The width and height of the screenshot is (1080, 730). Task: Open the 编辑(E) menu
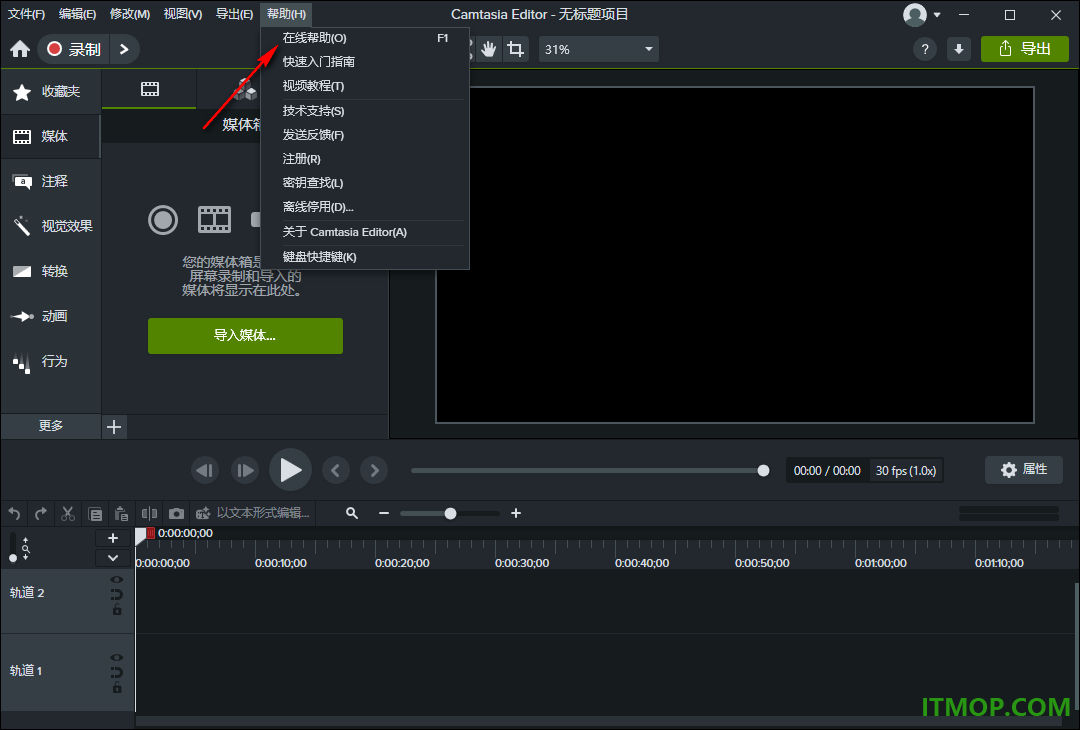[77, 14]
